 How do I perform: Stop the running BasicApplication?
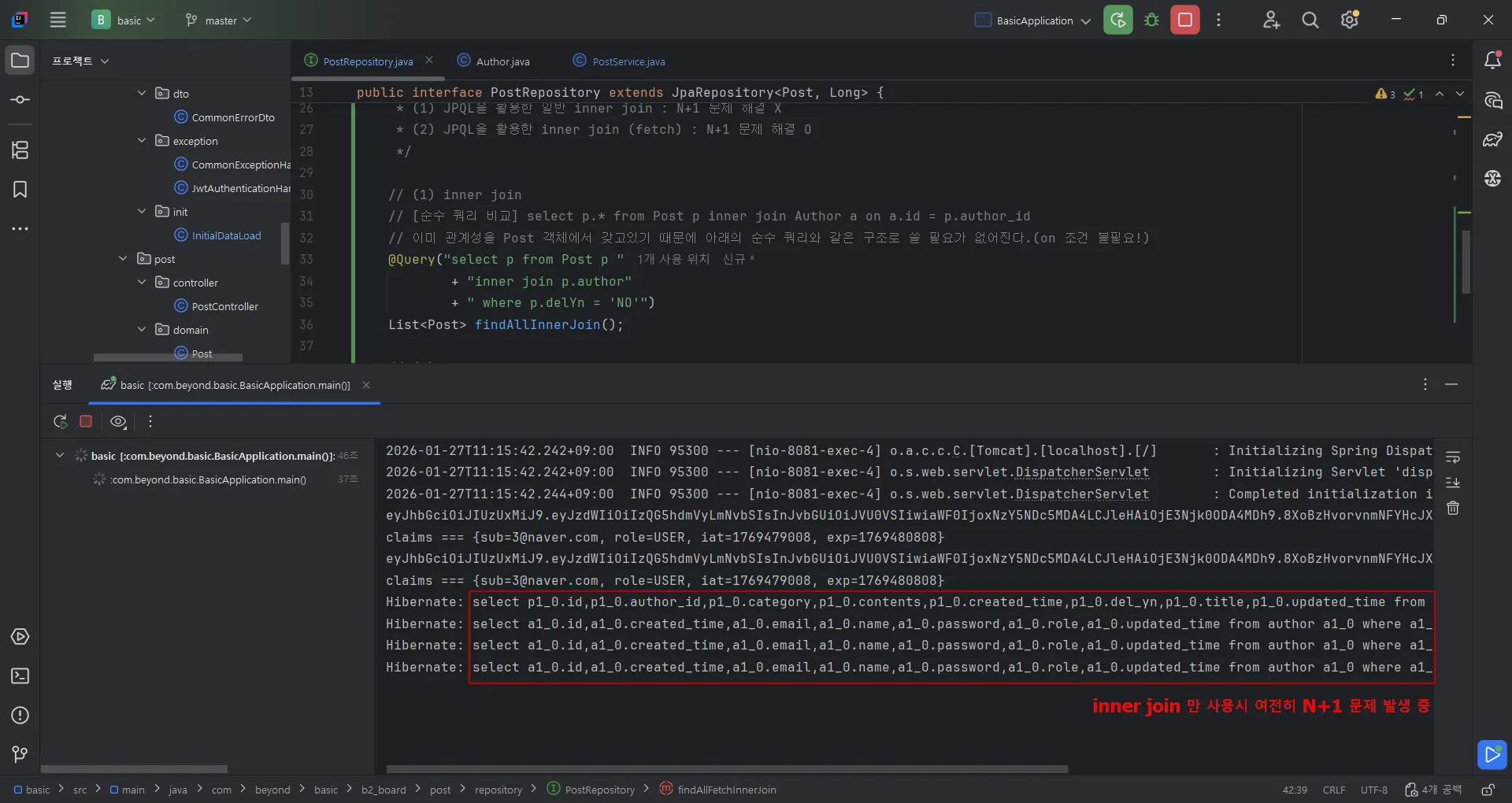click(1185, 20)
